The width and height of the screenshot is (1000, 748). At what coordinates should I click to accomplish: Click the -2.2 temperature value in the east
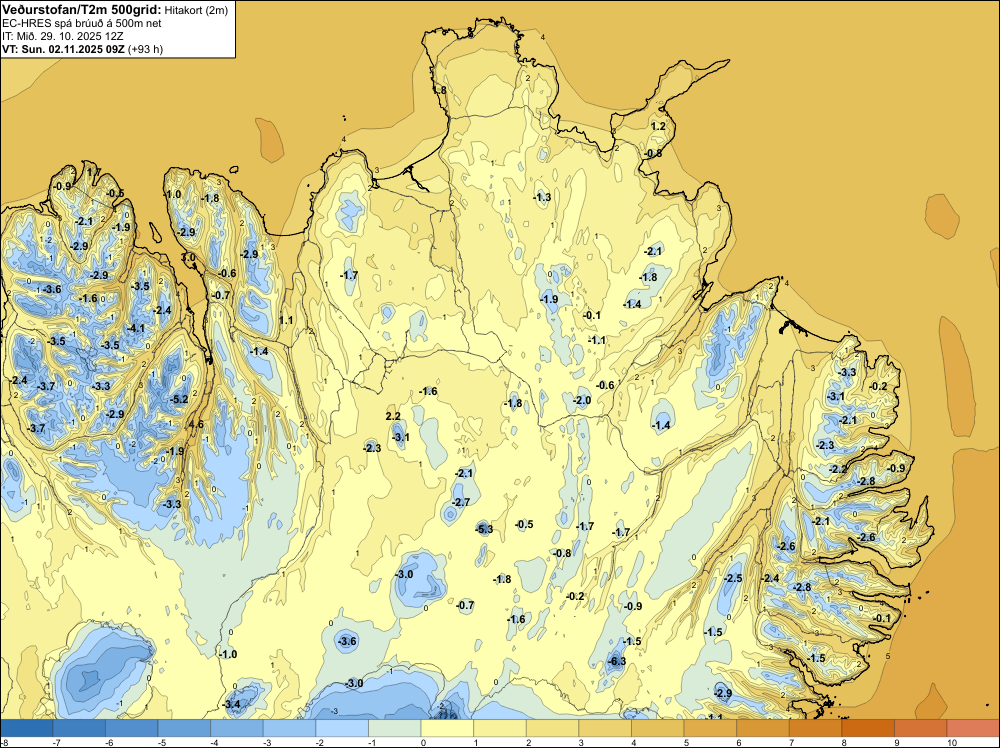839,469
